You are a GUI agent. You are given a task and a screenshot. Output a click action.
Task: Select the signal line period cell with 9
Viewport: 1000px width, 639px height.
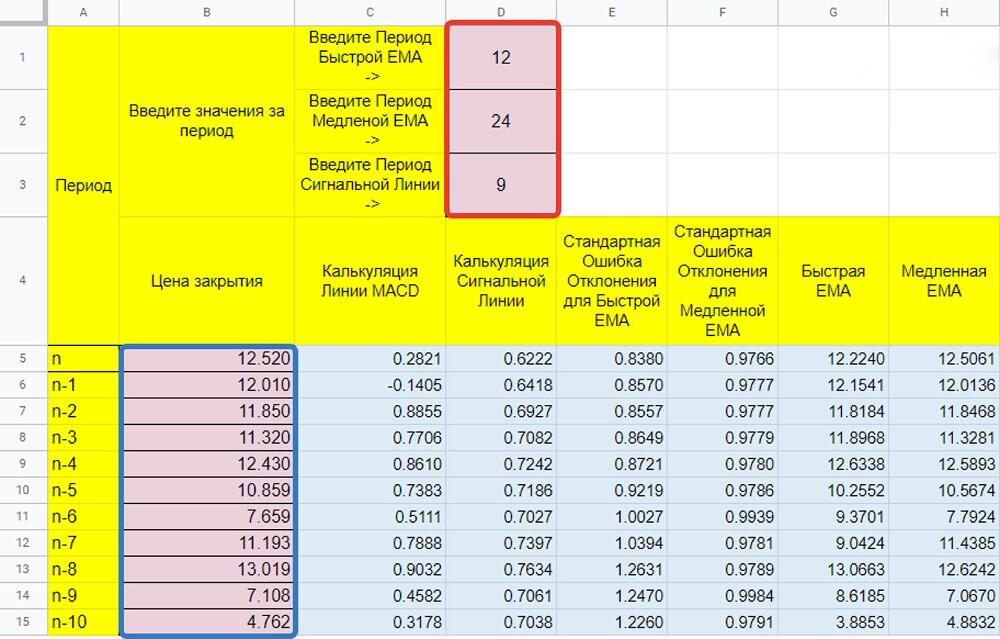(501, 185)
